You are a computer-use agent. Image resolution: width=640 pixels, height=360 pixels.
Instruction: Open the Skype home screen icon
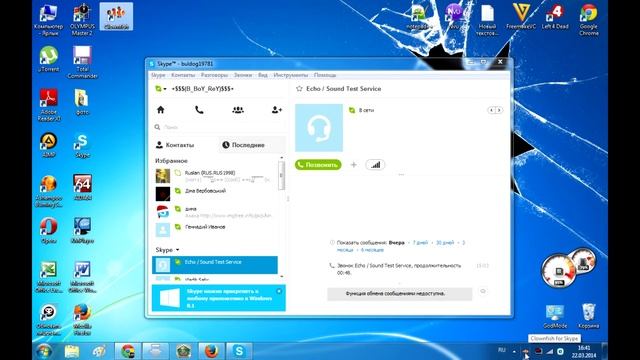161,110
